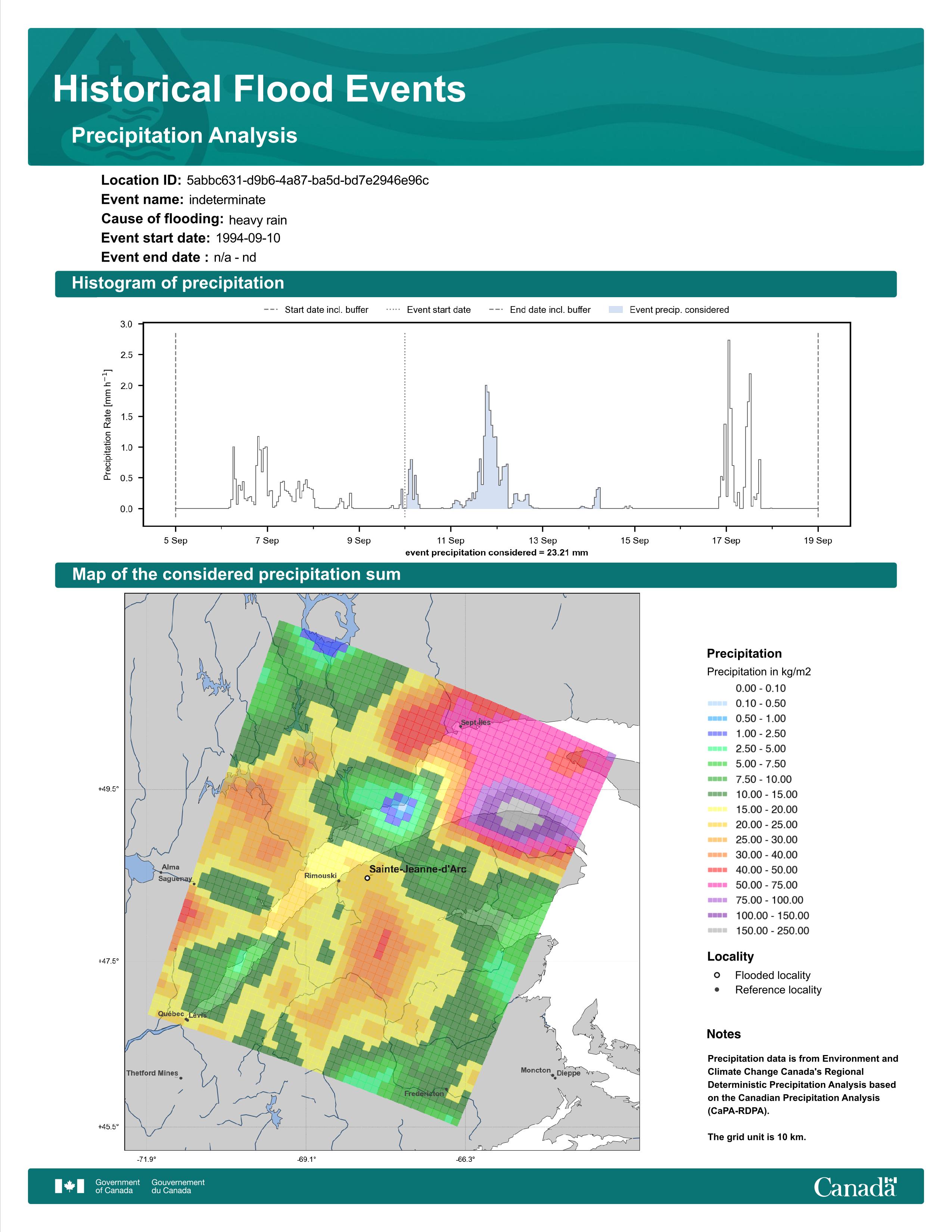Click the Moncton locality label

pos(536,1070)
